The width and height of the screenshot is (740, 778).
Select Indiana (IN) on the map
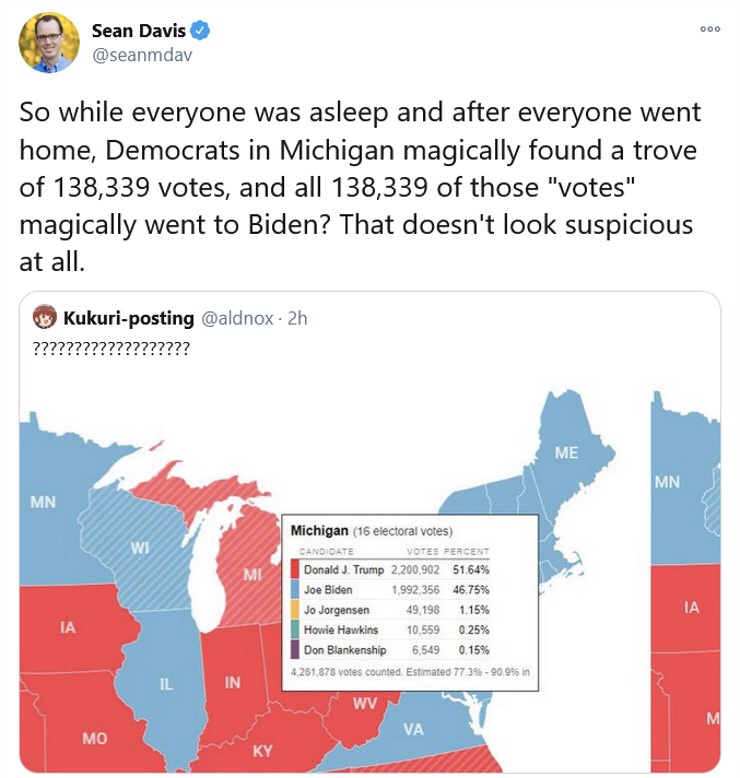pyautogui.click(x=232, y=682)
